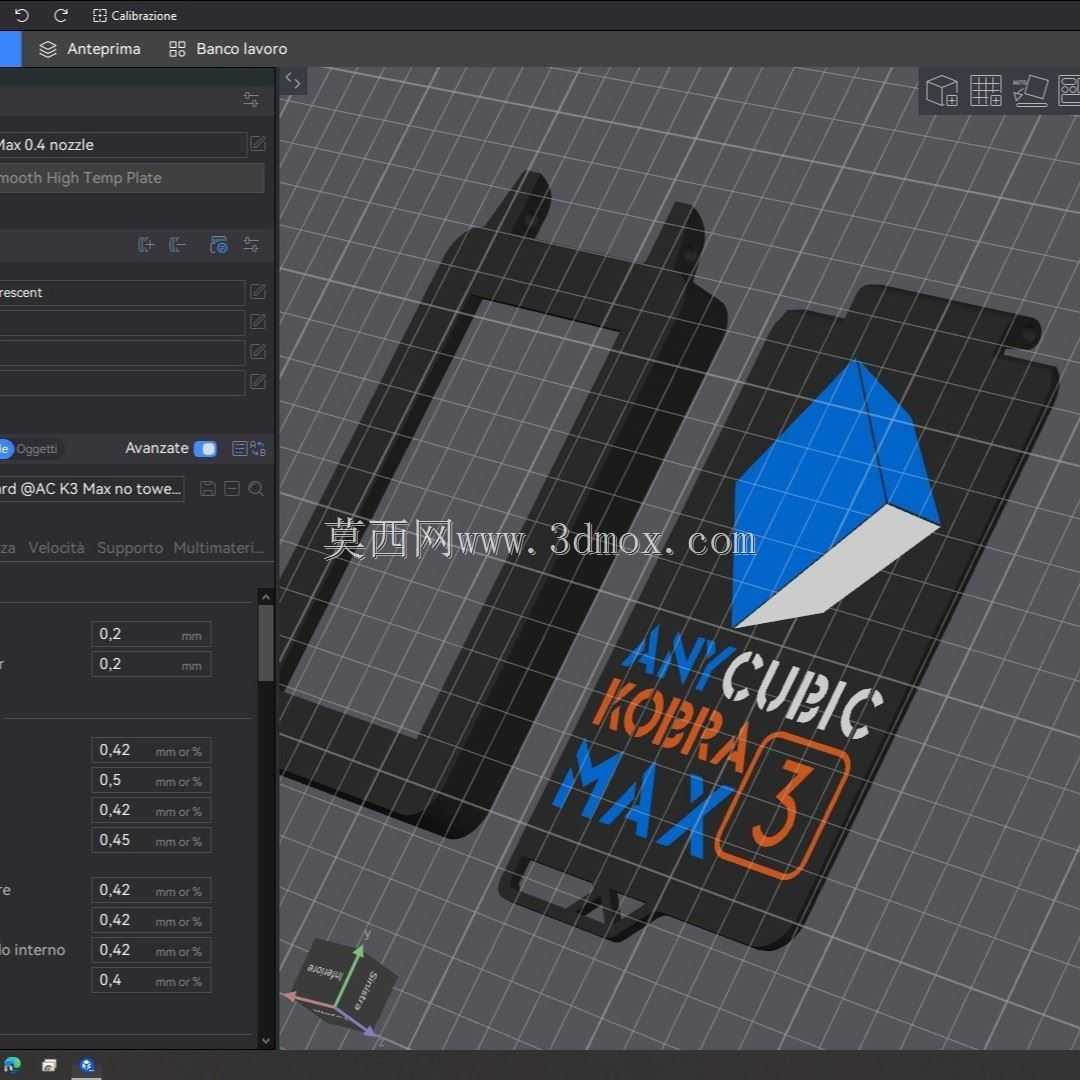Open the 'rescent' filament dropdown
Viewport: 1080px width, 1080px height.
tap(122, 293)
